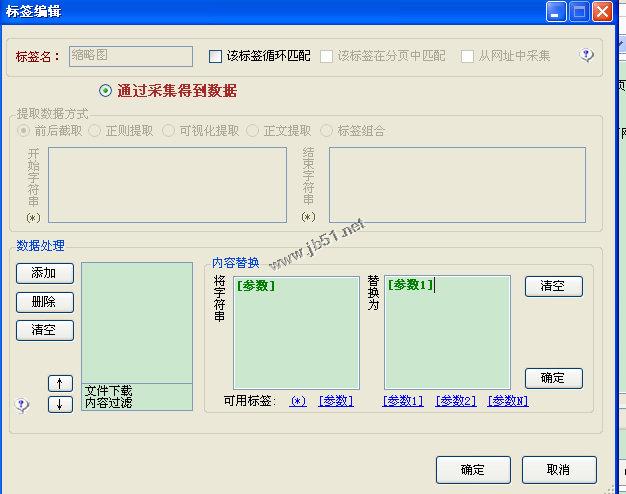This screenshot has height=494, width=626.
Task: Insert the (*) wildcard tag link
Action: point(298,401)
